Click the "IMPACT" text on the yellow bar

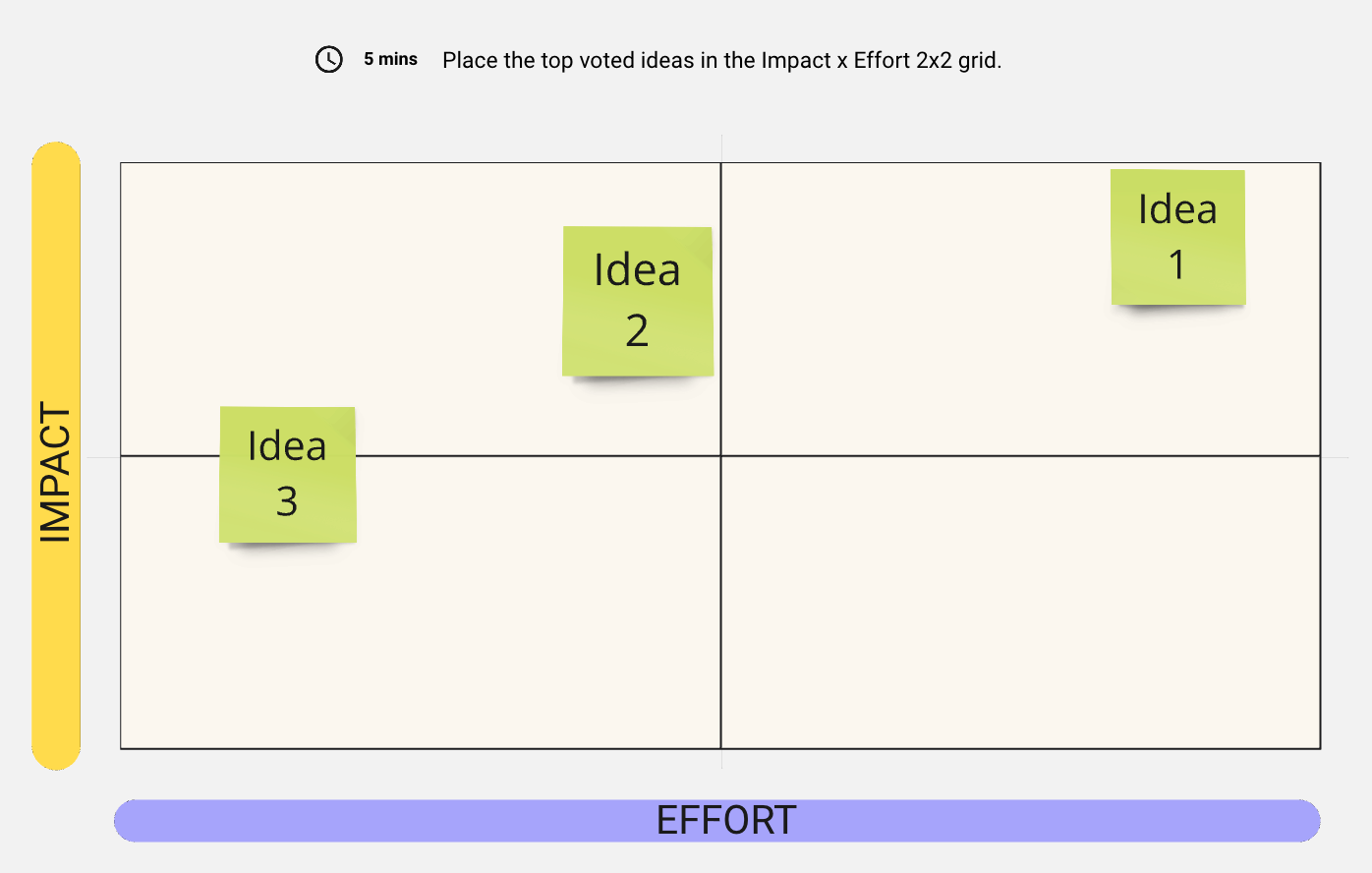pos(56,472)
